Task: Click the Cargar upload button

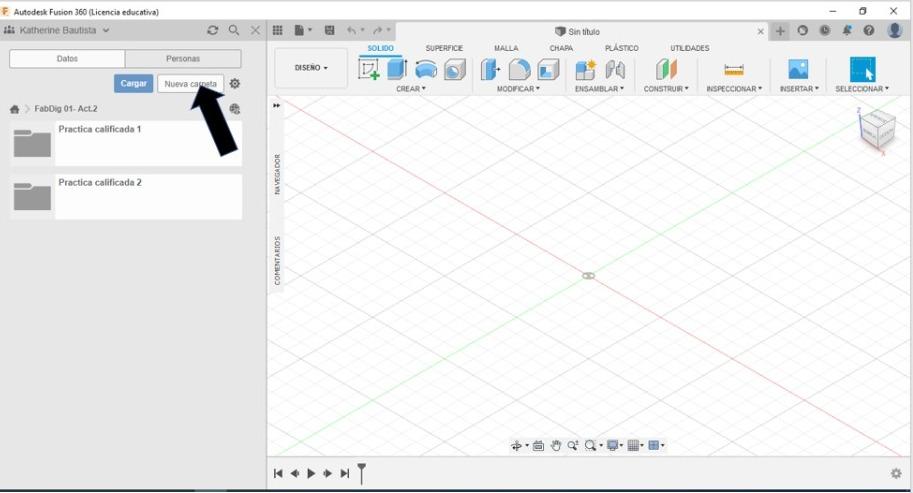Action: point(133,83)
